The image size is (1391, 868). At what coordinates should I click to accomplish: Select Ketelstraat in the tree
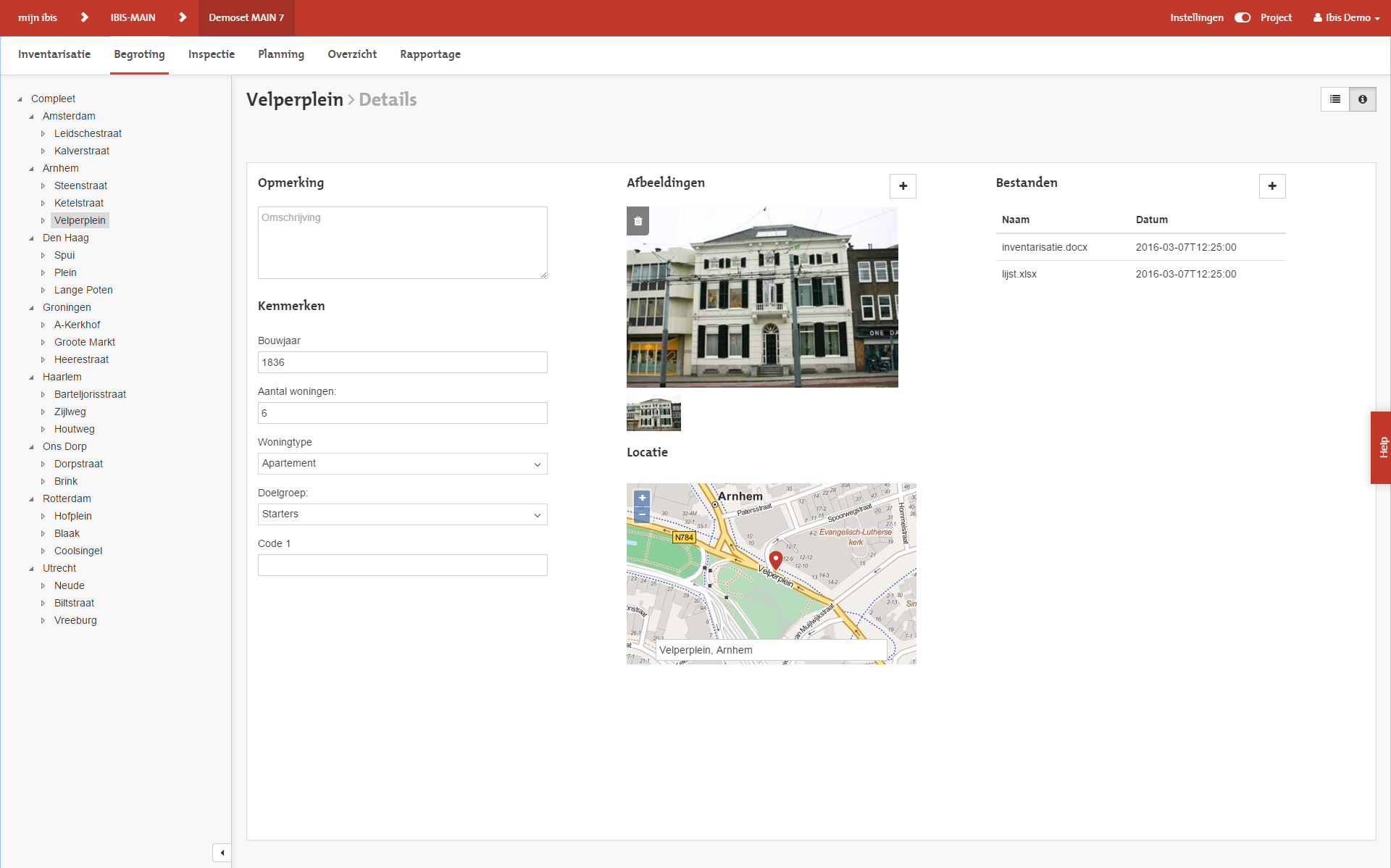(x=79, y=203)
